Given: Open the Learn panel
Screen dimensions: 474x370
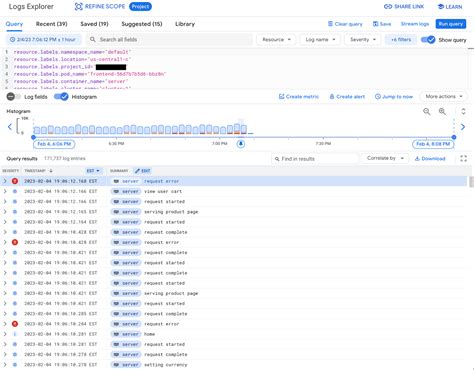Looking at the screenshot, I should [450, 7].
